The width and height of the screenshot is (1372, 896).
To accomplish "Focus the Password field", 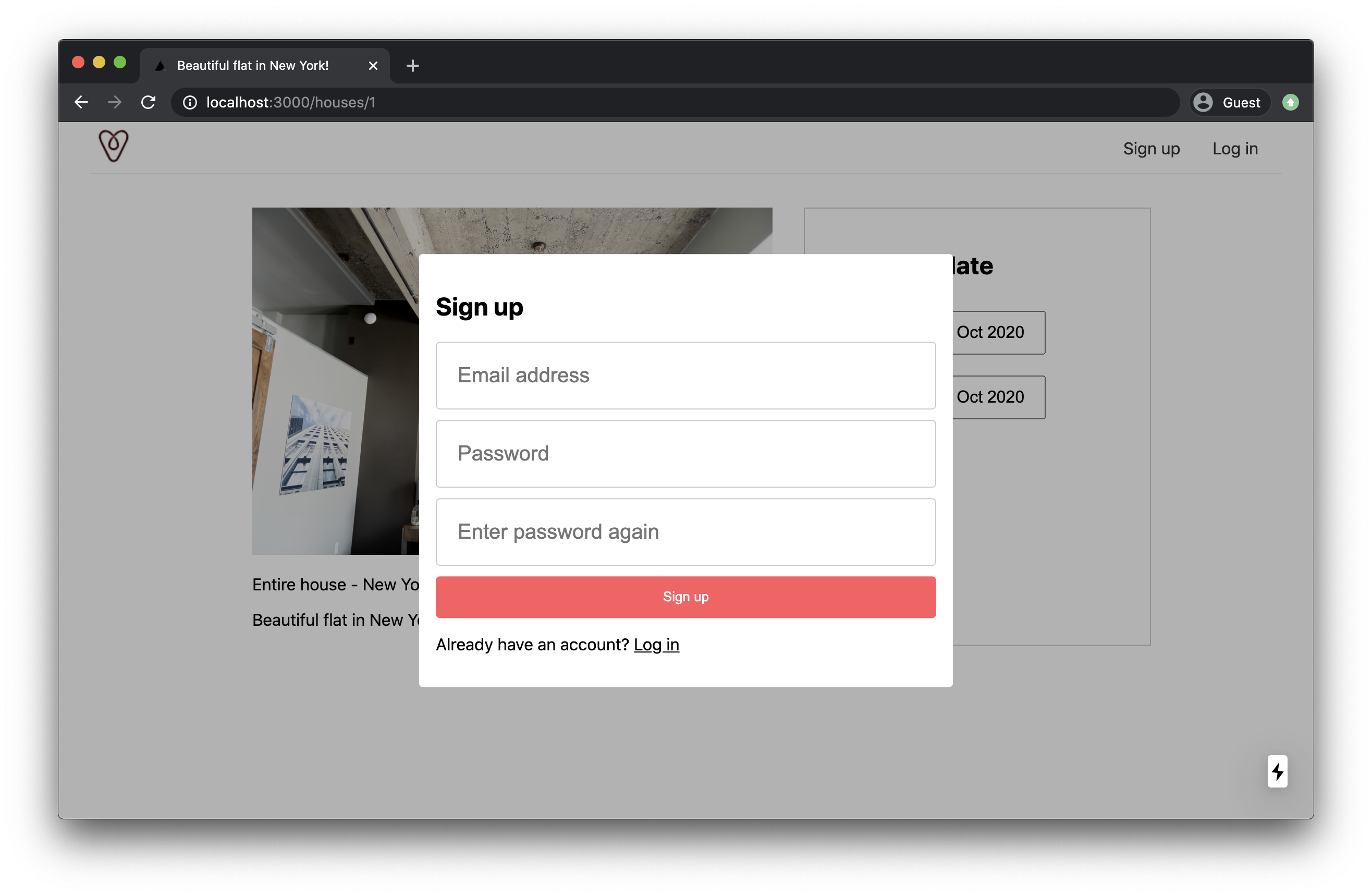I will (x=685, y=454).
